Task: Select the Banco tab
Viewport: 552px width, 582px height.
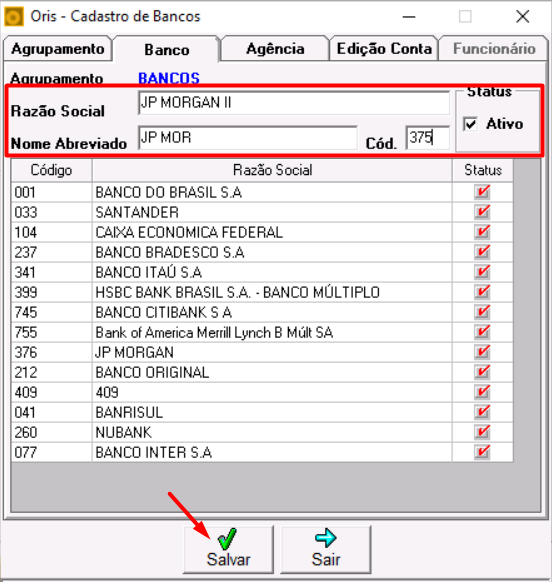Action: click(167, 49)
